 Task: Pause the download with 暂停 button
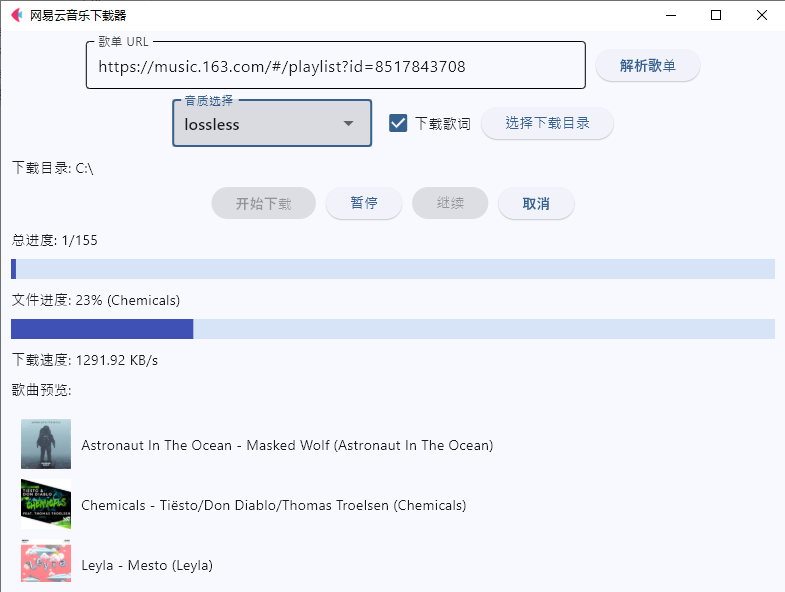point(364,203)
